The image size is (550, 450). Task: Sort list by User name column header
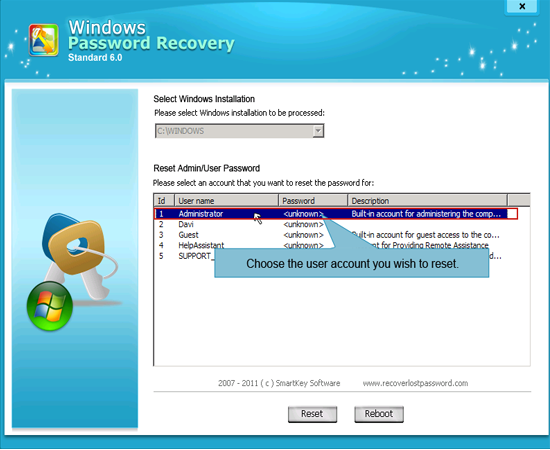pyautogui.click(x=226, y=201)
